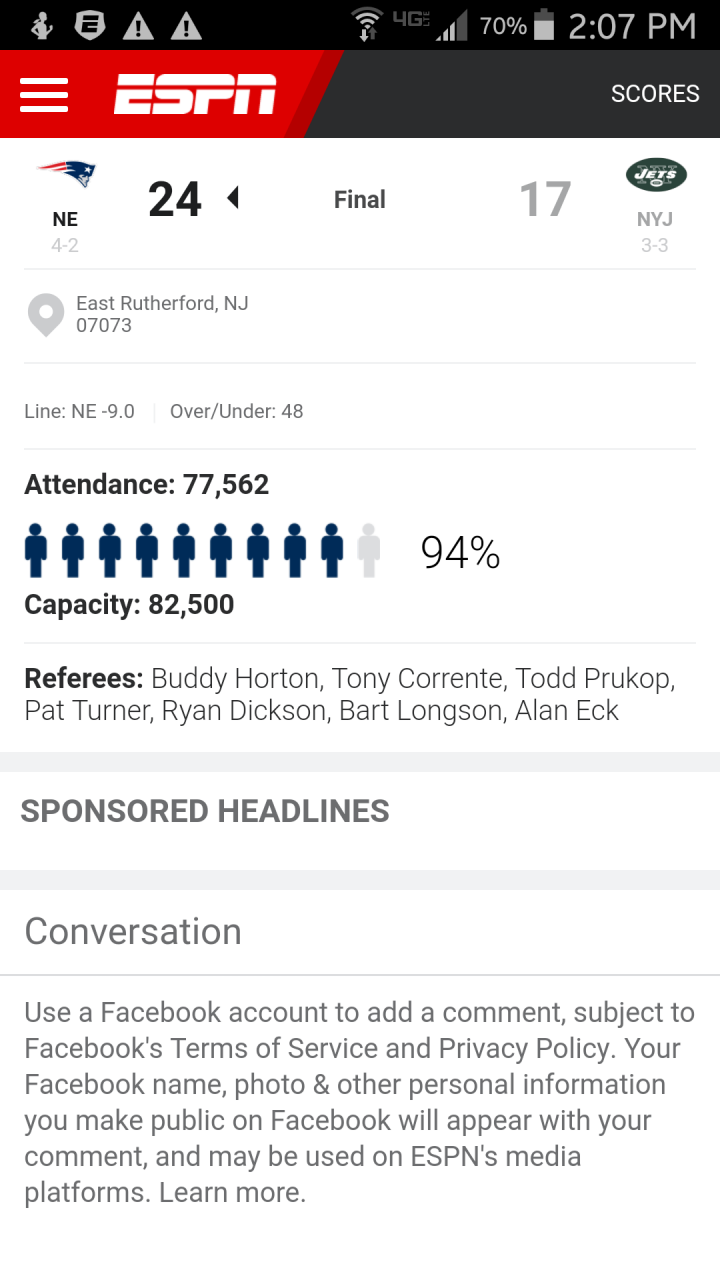
Task: Open the hamburger menu
Action: [x=44, y=94]
